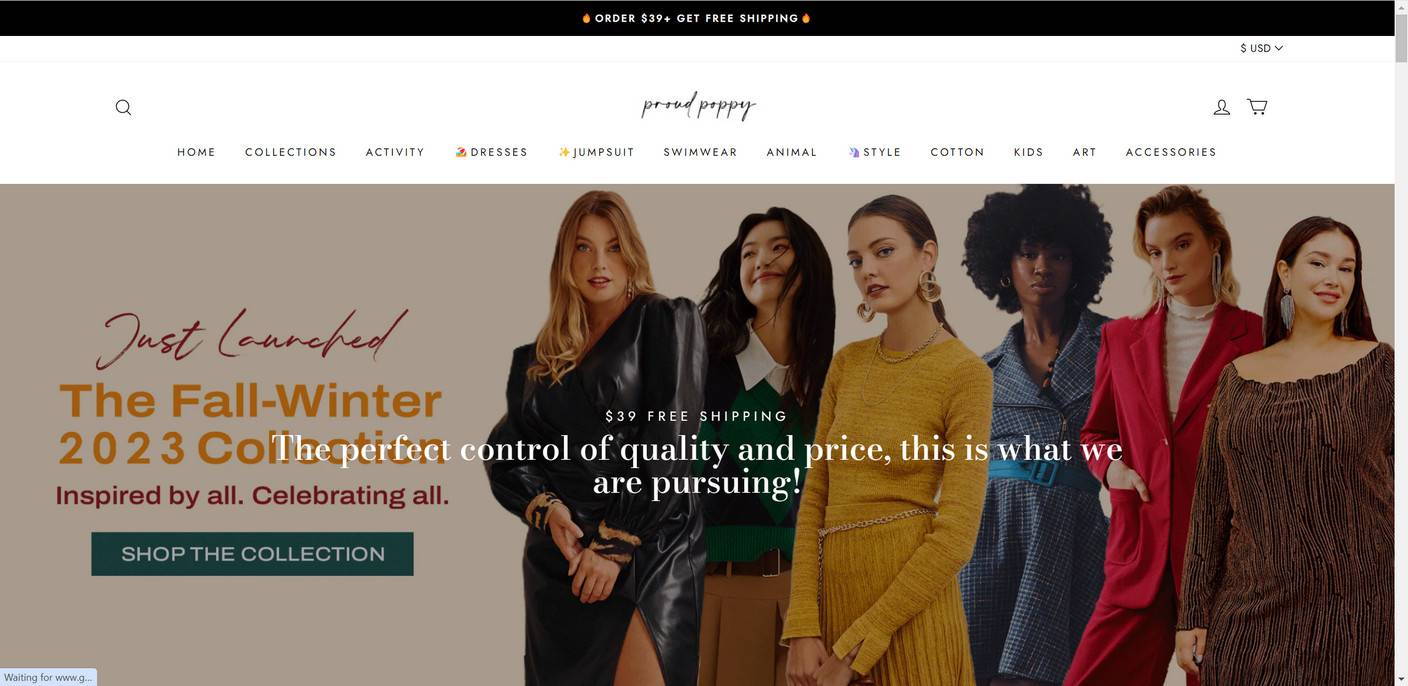Expand the USD currency selector
The width and height of the screenshot is (1408, 686).
tap(1261, 48)
